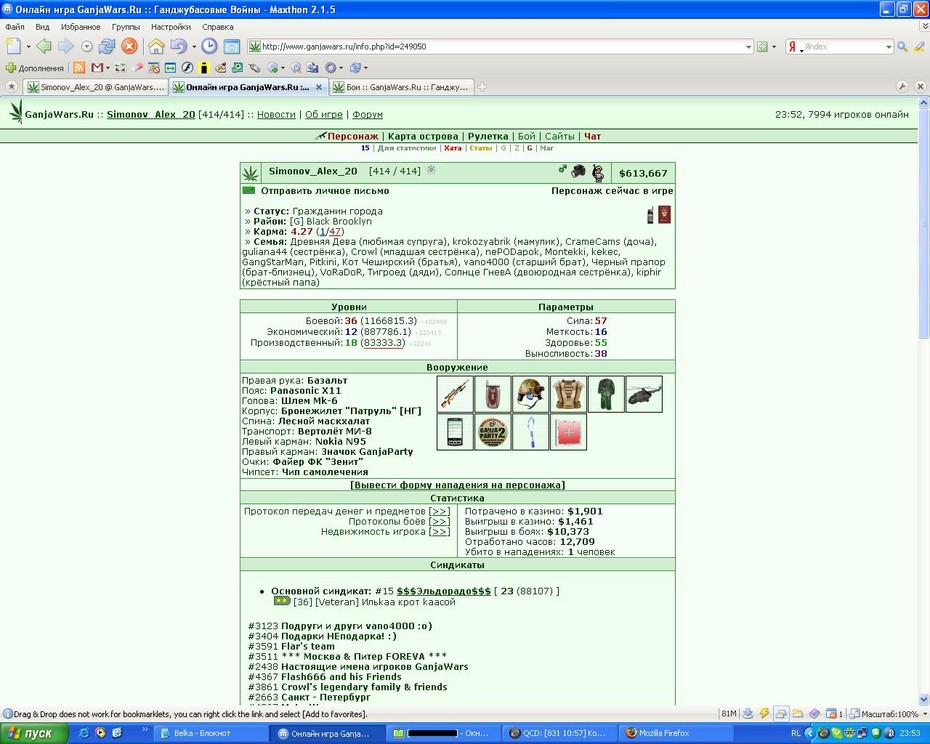Click the Рулетка link

coord(488,136)
